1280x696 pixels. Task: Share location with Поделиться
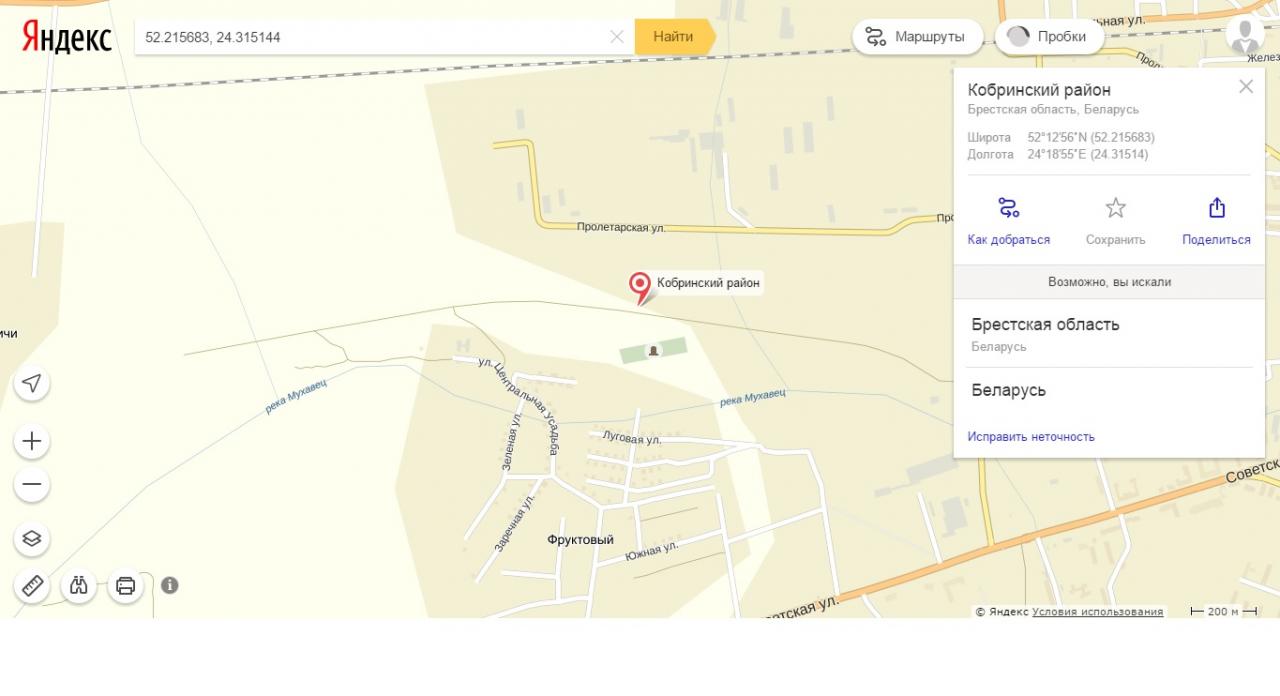[1216, 222]
